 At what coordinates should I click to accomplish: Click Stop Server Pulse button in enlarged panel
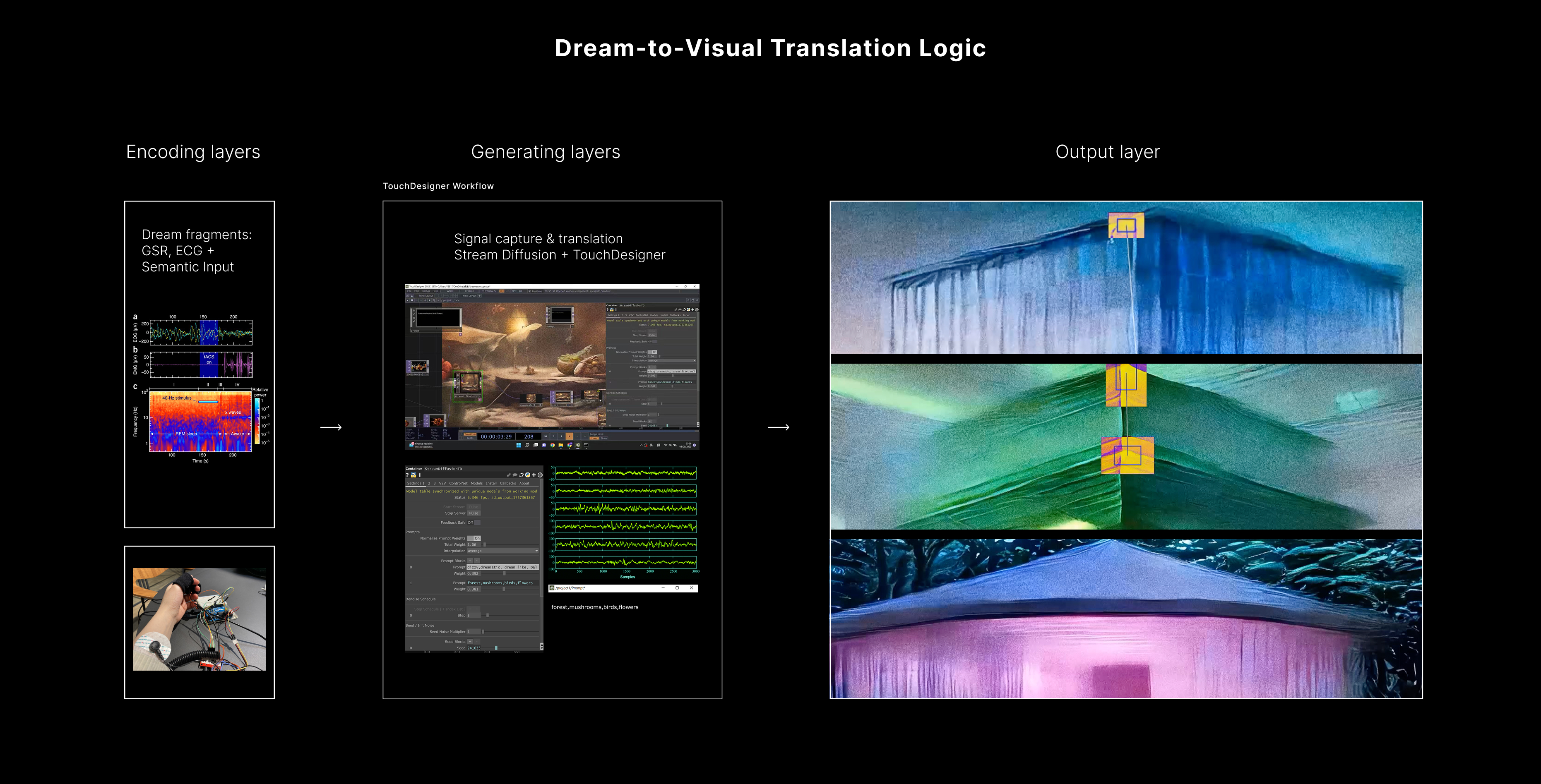(474, 513)
